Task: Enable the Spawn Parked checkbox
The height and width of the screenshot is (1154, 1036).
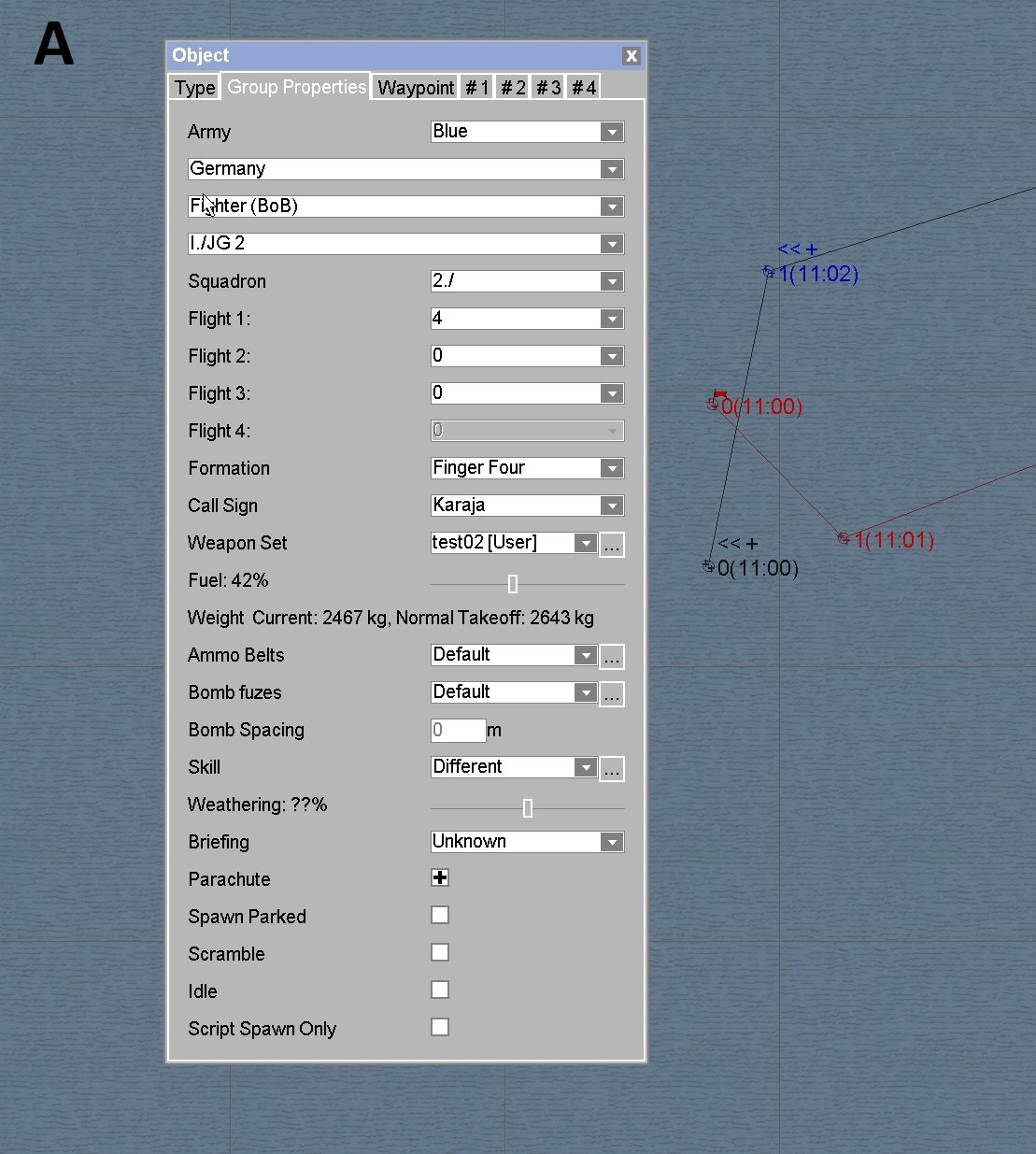Action: [x=440, y=915]
